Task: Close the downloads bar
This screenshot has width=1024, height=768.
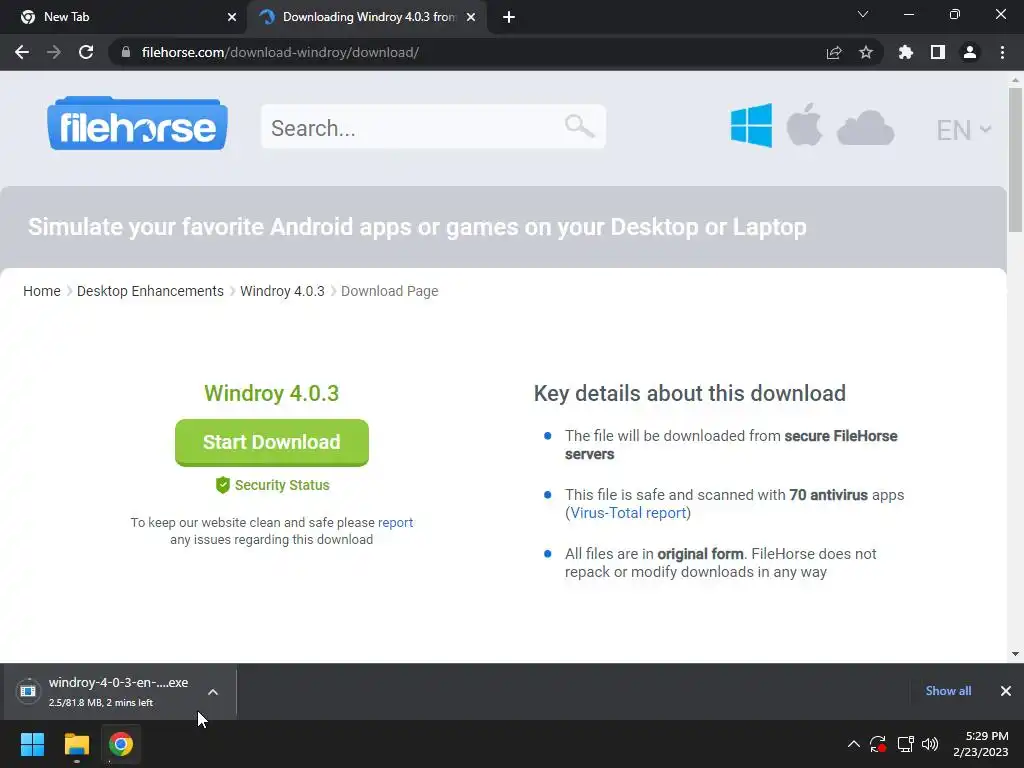Action: pyautogui.click(x=1006, y=691)
